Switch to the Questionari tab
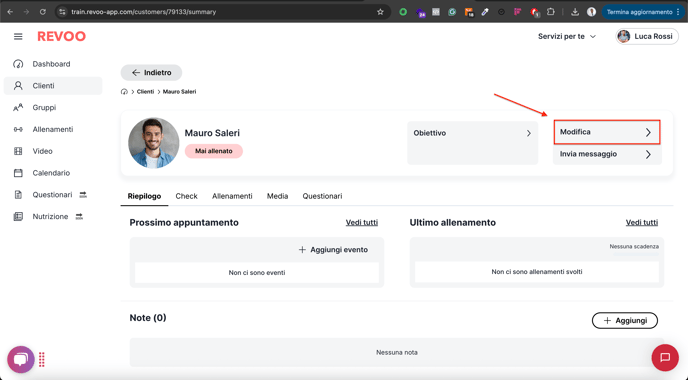The image size is (688, 380). pyautogui.click(x=322, y=196)
